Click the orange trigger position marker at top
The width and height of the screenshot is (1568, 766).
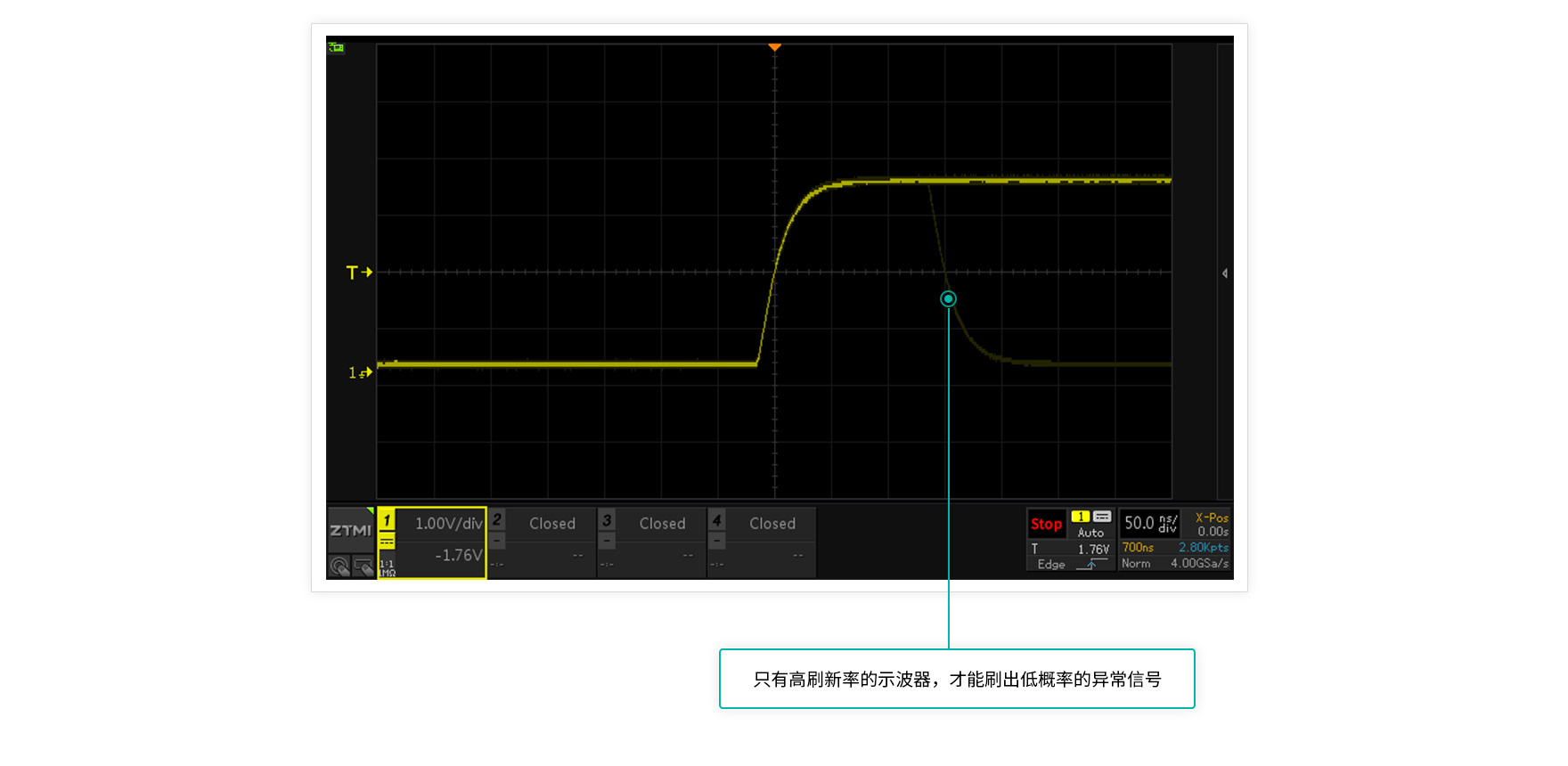point(775,47)
